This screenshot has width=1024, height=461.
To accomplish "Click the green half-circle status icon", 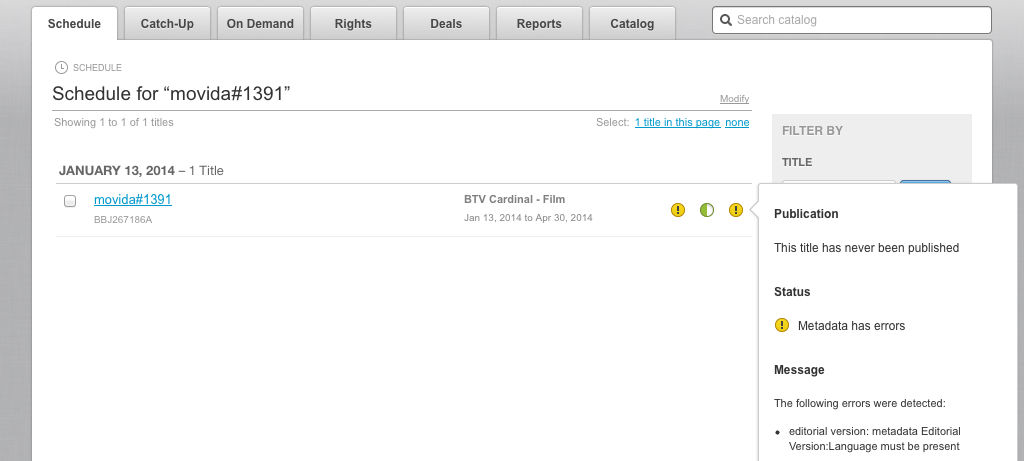I will (x=707, y=210).
